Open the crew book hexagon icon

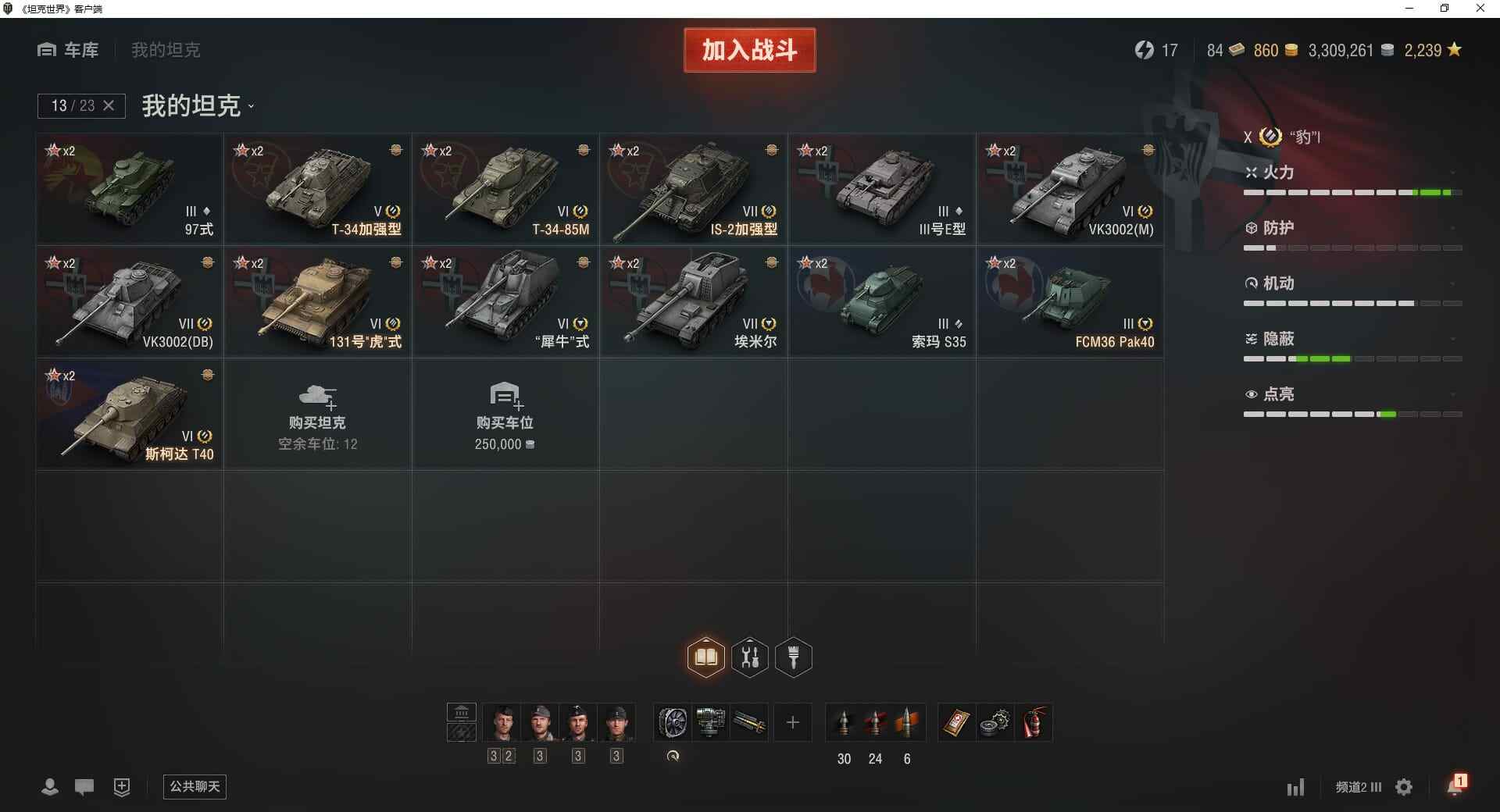(x=706, y=657)
